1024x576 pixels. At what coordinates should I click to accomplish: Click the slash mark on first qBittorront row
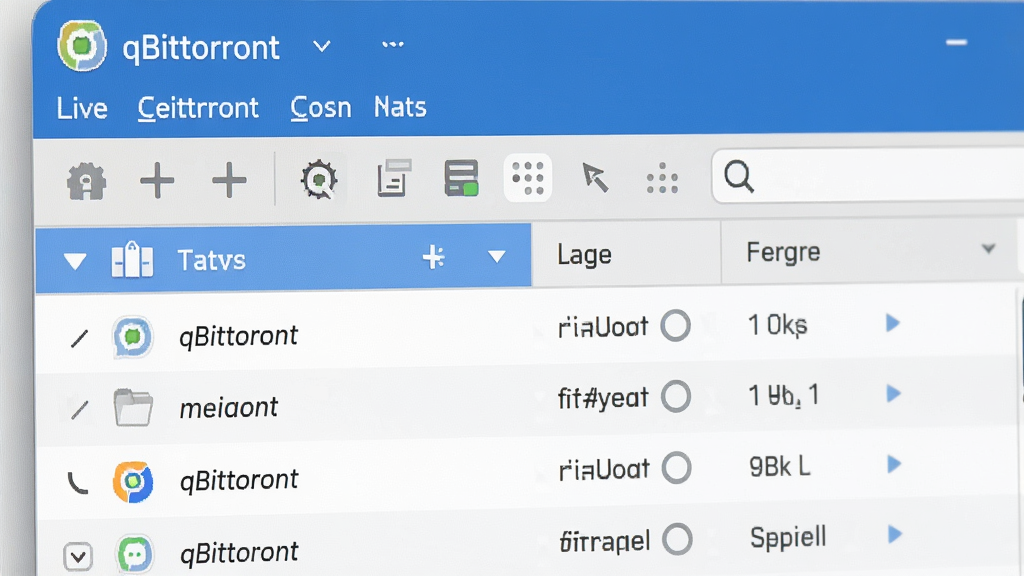pos(79,338)
